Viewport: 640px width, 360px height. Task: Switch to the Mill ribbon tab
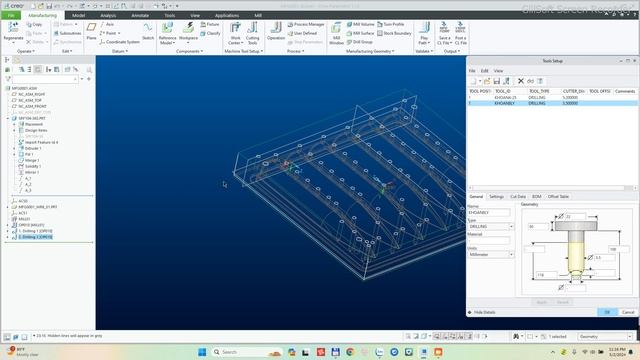click(258, 16)
